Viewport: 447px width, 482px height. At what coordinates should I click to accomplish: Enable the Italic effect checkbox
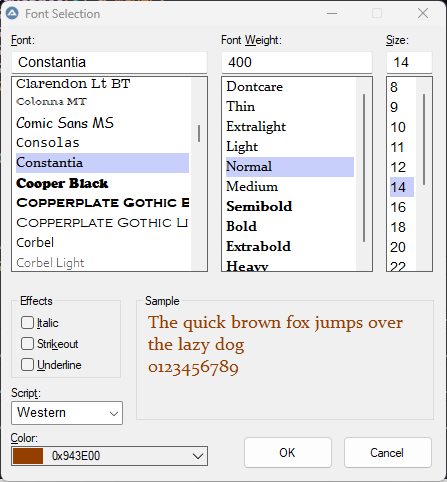pos(27,323)
